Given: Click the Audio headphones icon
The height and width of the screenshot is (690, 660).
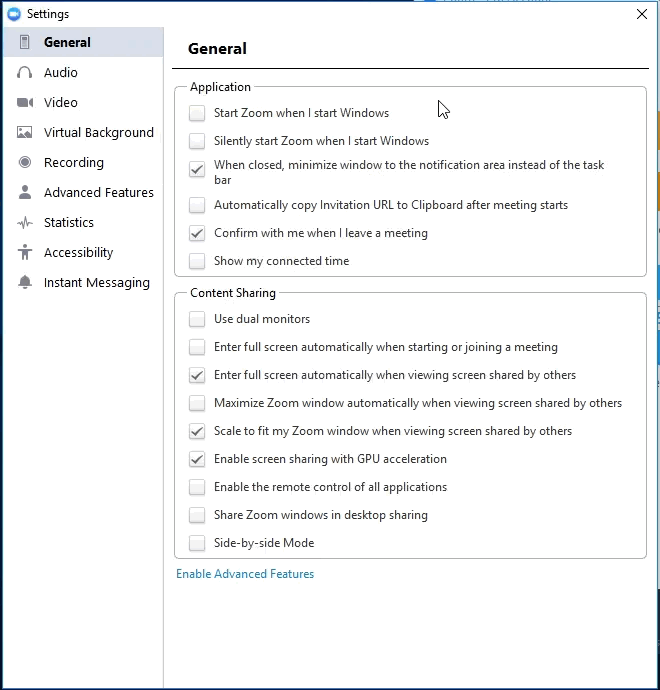Looking at the screenshot, I should (x=25, y=72).
